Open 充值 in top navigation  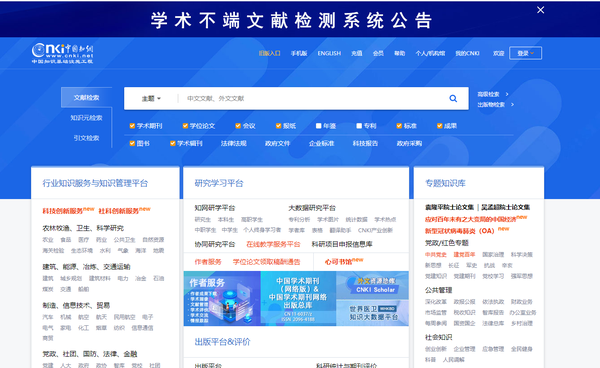(x=357, y=53)
